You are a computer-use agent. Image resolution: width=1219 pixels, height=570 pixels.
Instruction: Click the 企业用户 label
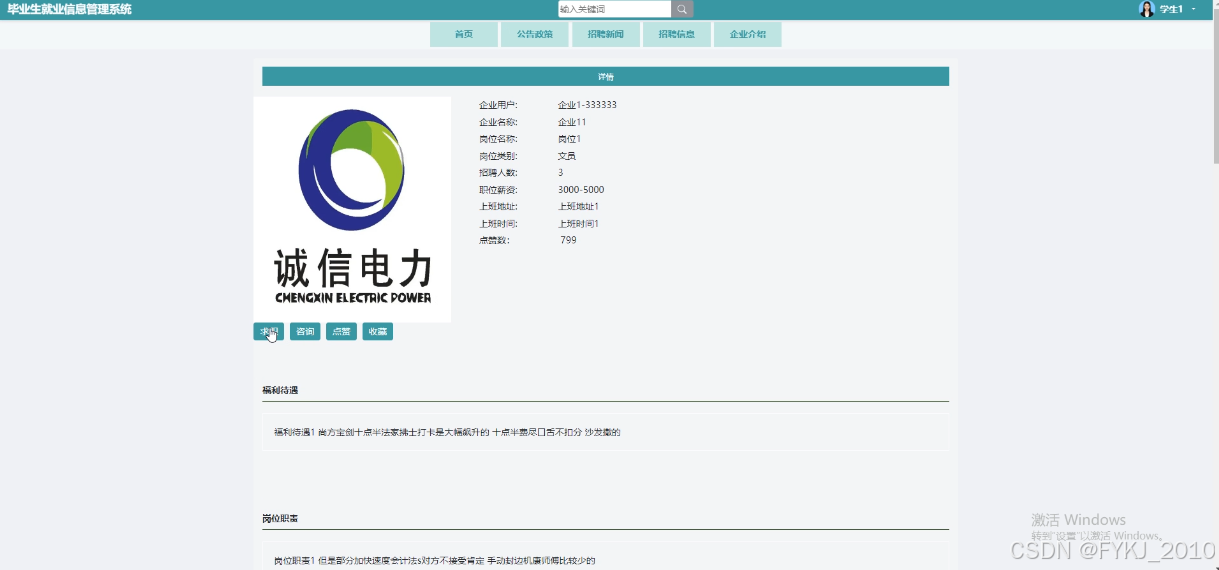[x=498, y=105]
